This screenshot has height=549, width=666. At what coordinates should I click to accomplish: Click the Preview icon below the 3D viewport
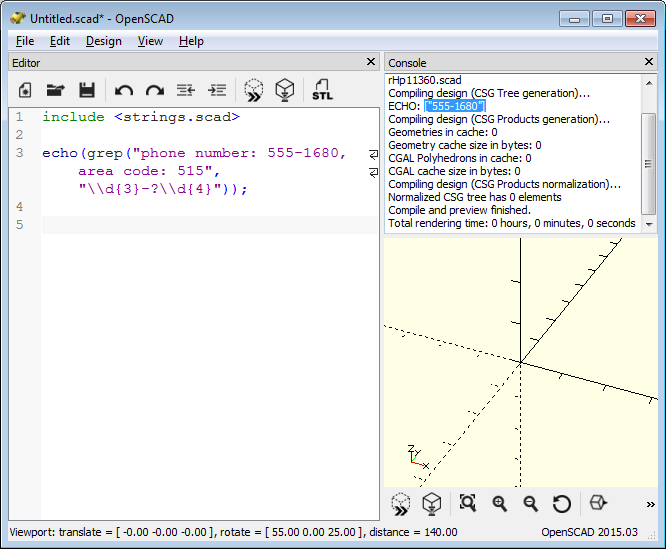tap(401, 504)
